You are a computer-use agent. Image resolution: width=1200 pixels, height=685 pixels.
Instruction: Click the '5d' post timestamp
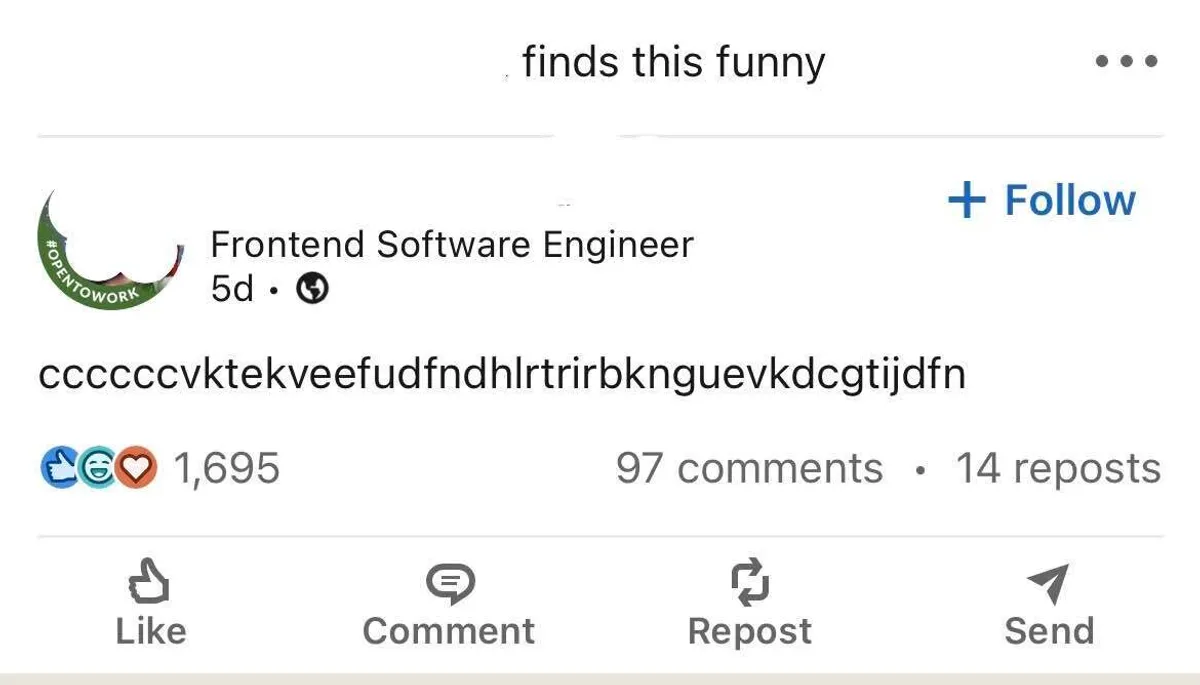[x=232, y=289]
